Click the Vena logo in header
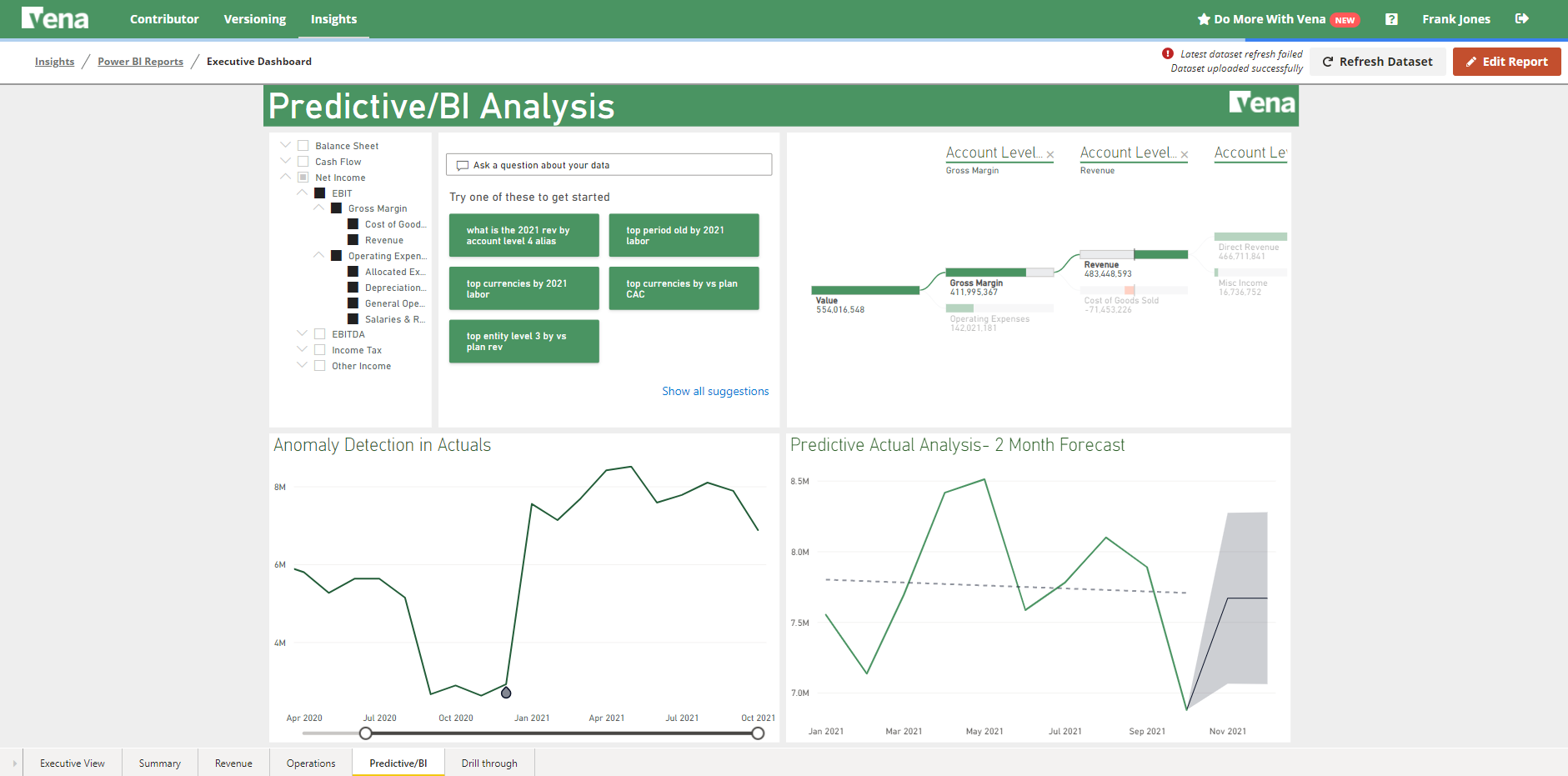Screen dimensions: 1568x776 (55, 18)
